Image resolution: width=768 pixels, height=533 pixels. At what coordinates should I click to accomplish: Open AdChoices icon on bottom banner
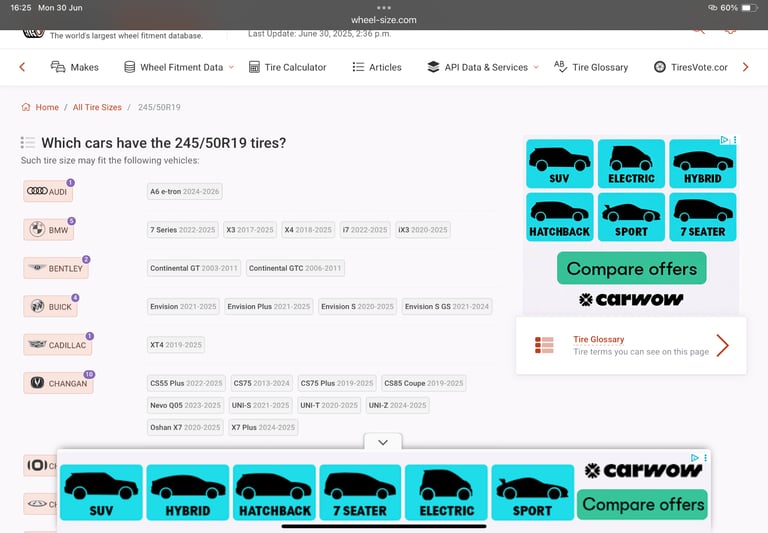695,458
